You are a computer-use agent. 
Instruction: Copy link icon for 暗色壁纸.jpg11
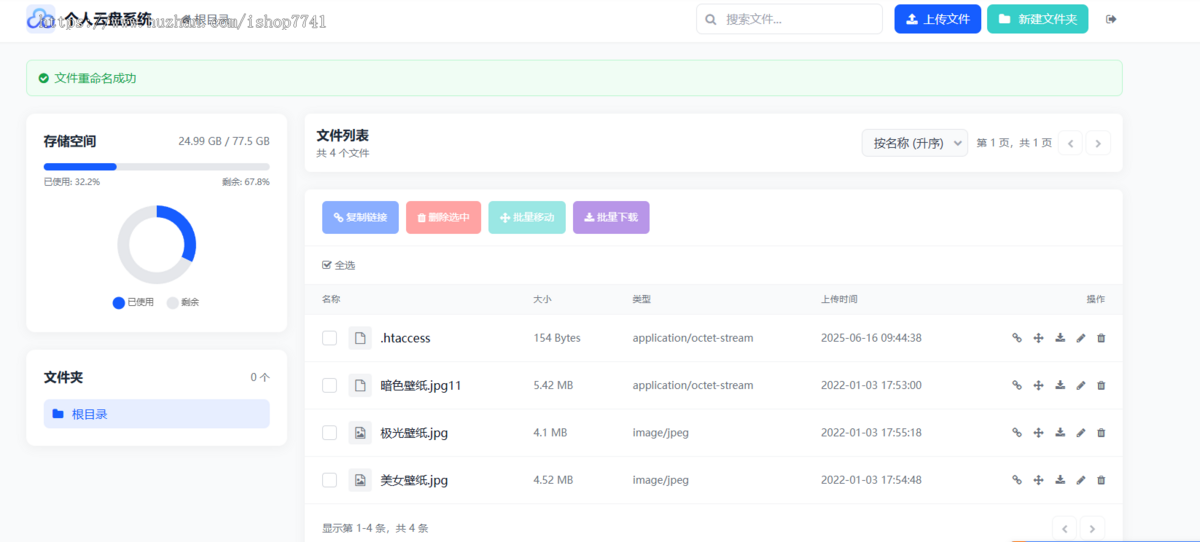pos(1017,385)
